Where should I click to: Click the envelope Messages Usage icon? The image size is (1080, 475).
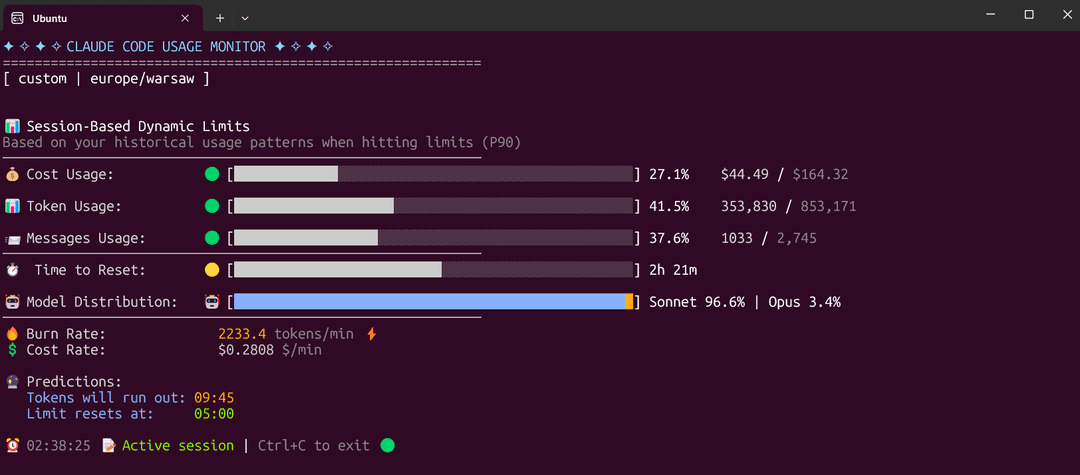(x=12, y=238)
